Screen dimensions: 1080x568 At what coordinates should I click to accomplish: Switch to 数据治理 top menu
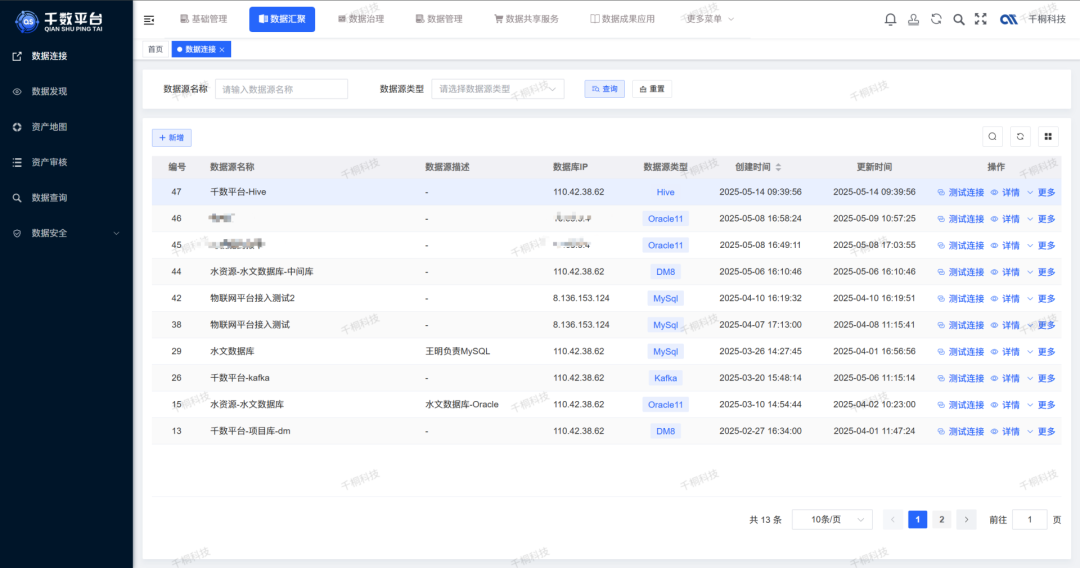point(361,19)
